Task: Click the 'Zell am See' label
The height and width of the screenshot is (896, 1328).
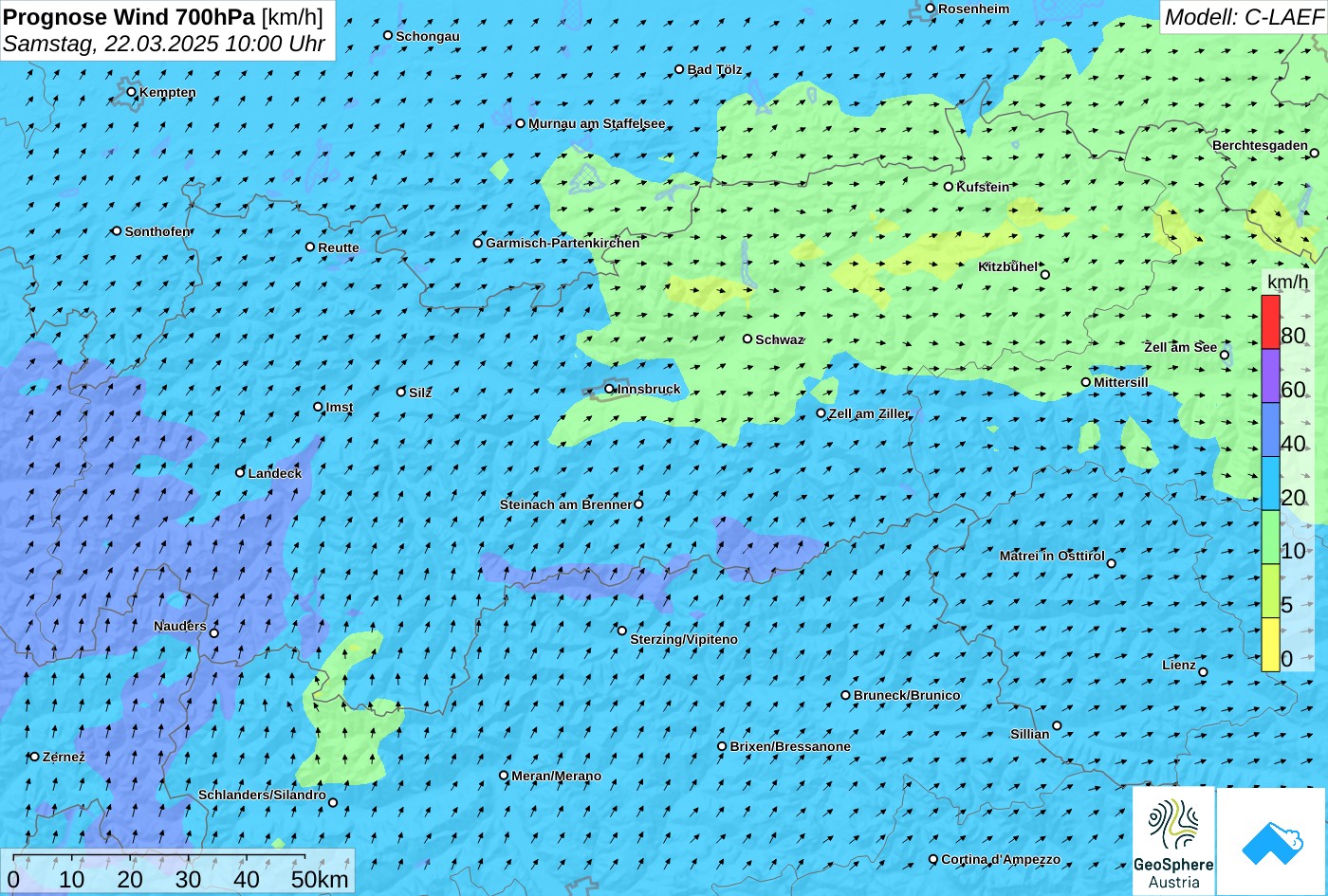Action: (x=1180, y=347)
